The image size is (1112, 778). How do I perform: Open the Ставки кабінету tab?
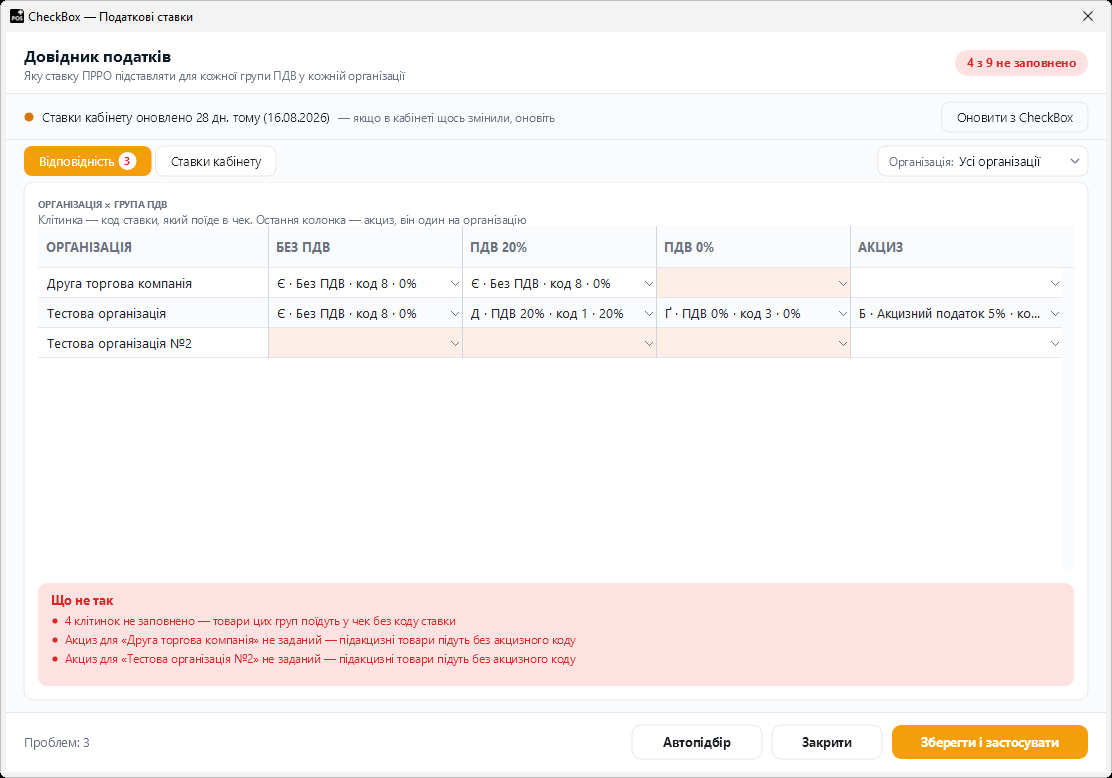(216, 161)
